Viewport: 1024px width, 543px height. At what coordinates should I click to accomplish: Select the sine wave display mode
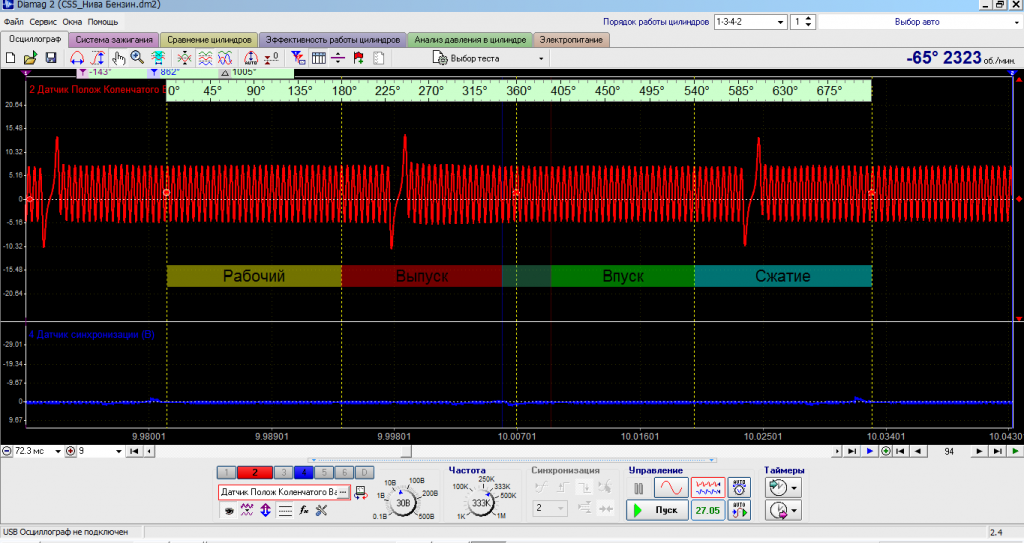[x=671, y=487]
